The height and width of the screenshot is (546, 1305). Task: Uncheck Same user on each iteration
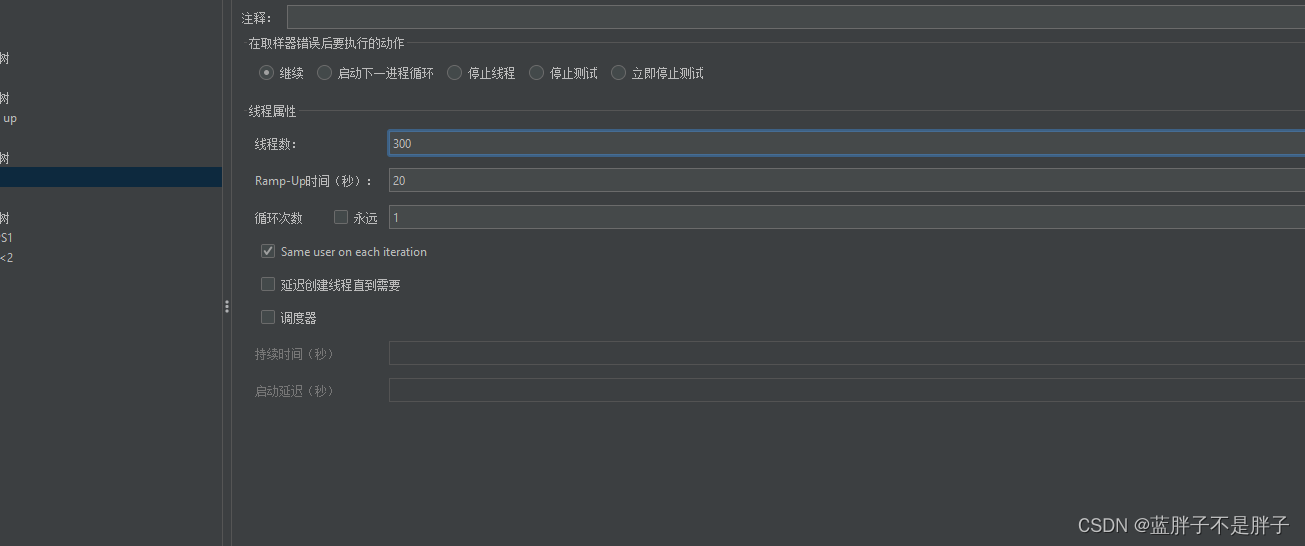click(x=268, y=251)
